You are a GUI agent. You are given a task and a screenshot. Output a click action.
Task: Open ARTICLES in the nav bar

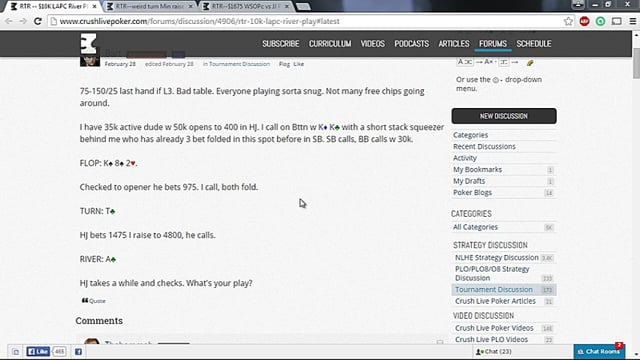click(x=454, y=44)
